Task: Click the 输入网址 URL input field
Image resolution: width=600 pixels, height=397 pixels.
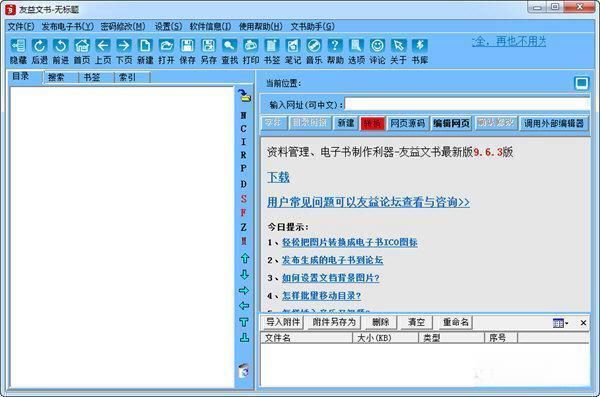Action: tap(466, 104)
